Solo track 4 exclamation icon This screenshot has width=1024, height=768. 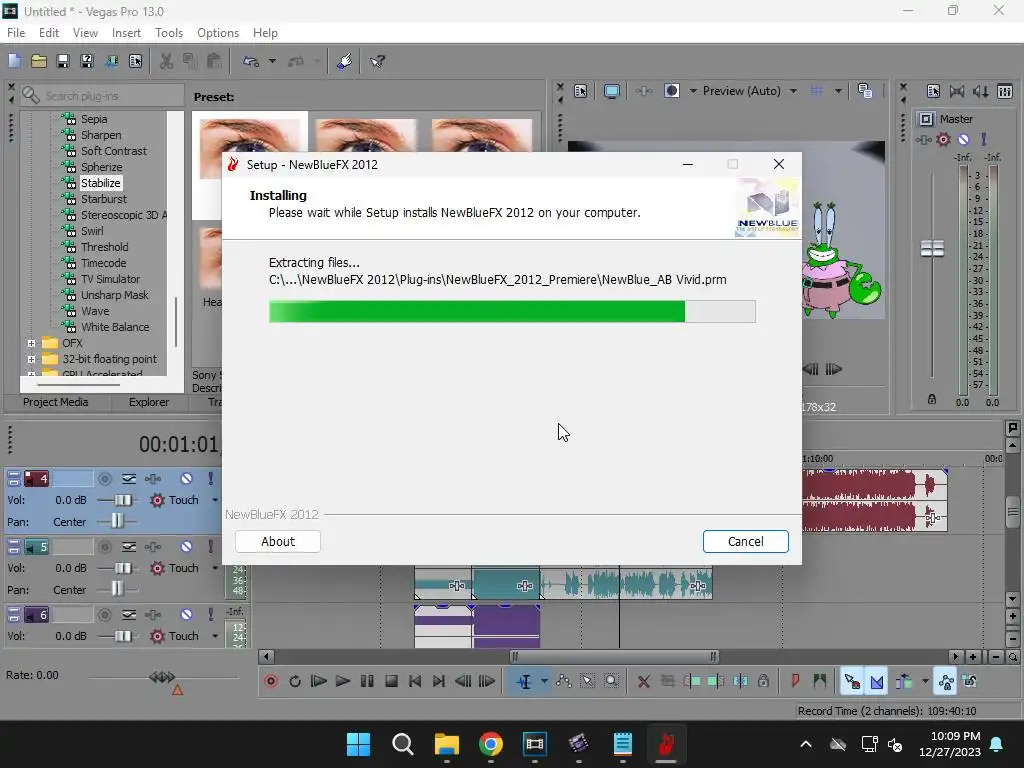point(210,479)
